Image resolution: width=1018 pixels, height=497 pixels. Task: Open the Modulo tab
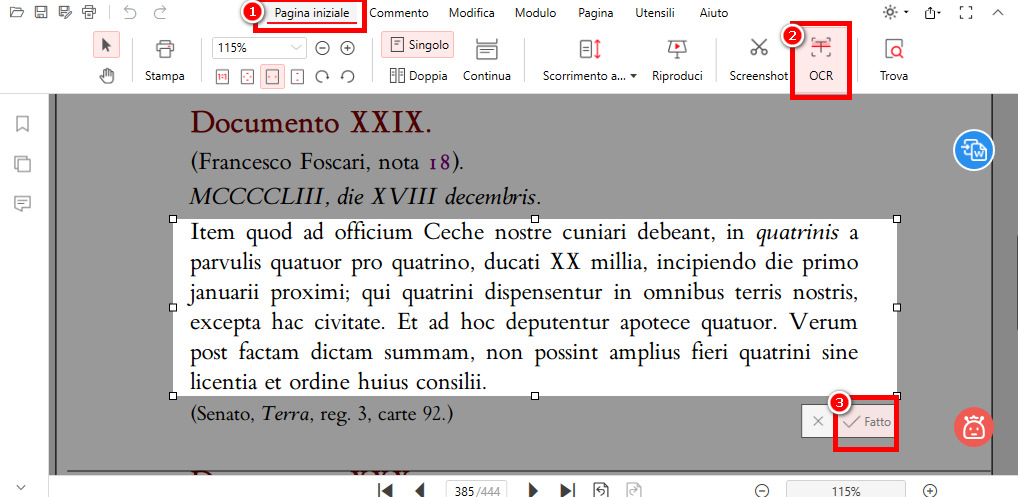pyautogui.click(x=536, y=13)
